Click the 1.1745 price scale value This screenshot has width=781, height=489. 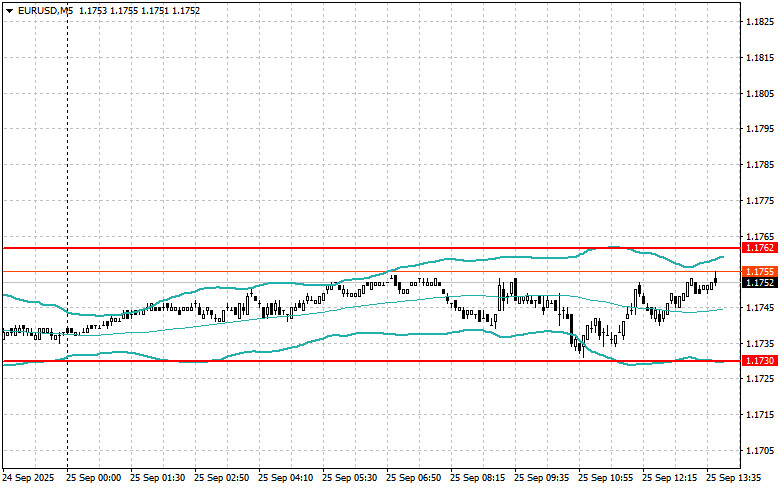[x=760, y=308]
